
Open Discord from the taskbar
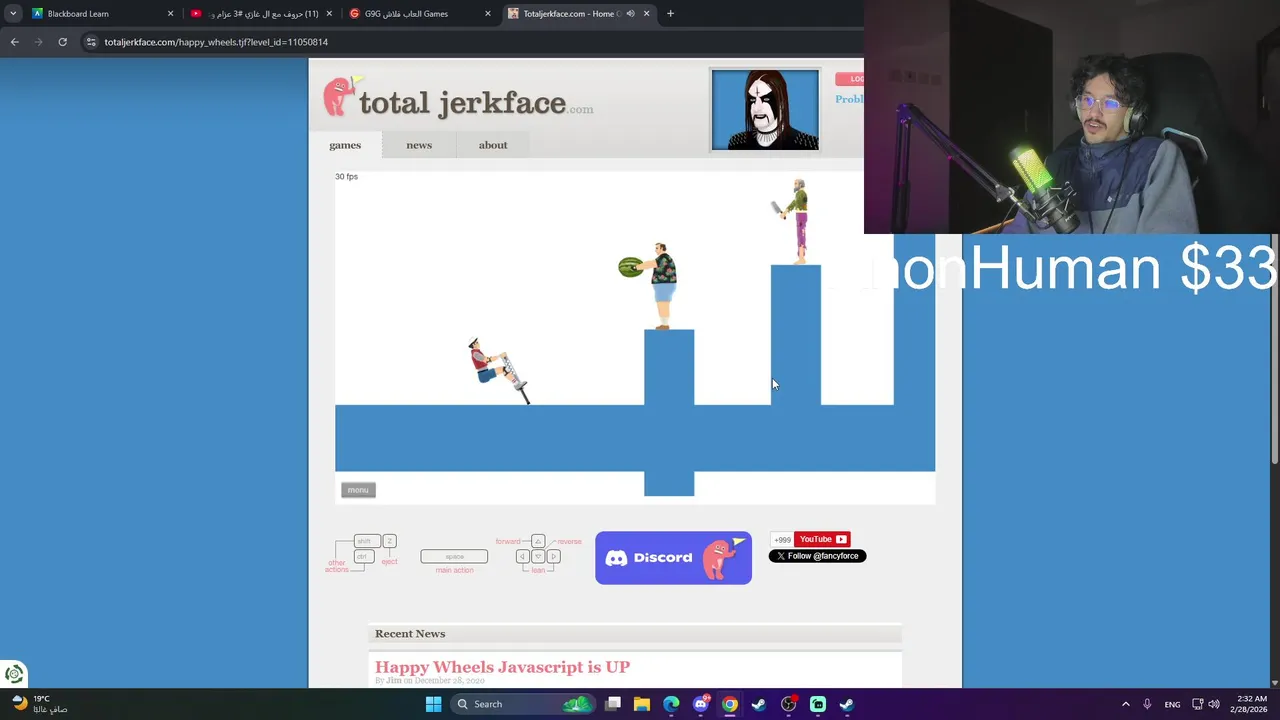tap(701, 704)
